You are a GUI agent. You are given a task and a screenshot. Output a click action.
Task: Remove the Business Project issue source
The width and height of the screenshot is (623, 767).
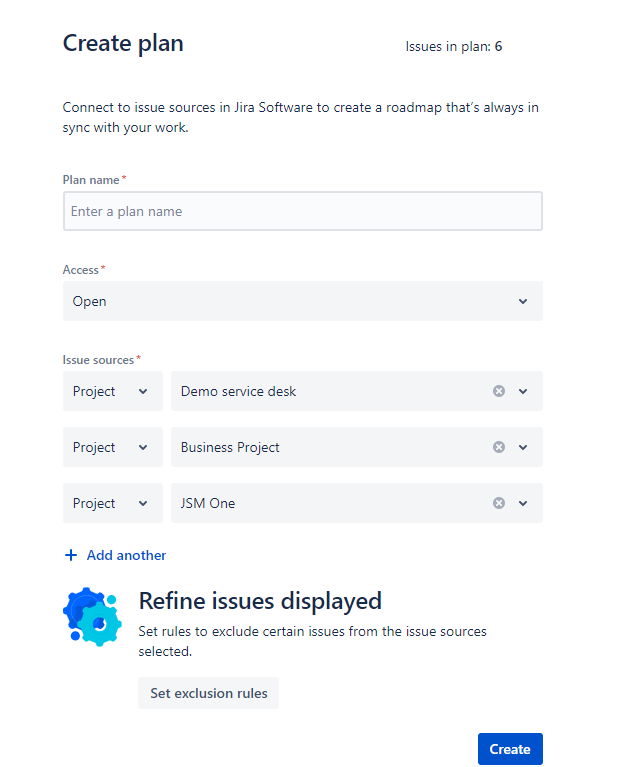click(x=498, y=447)
